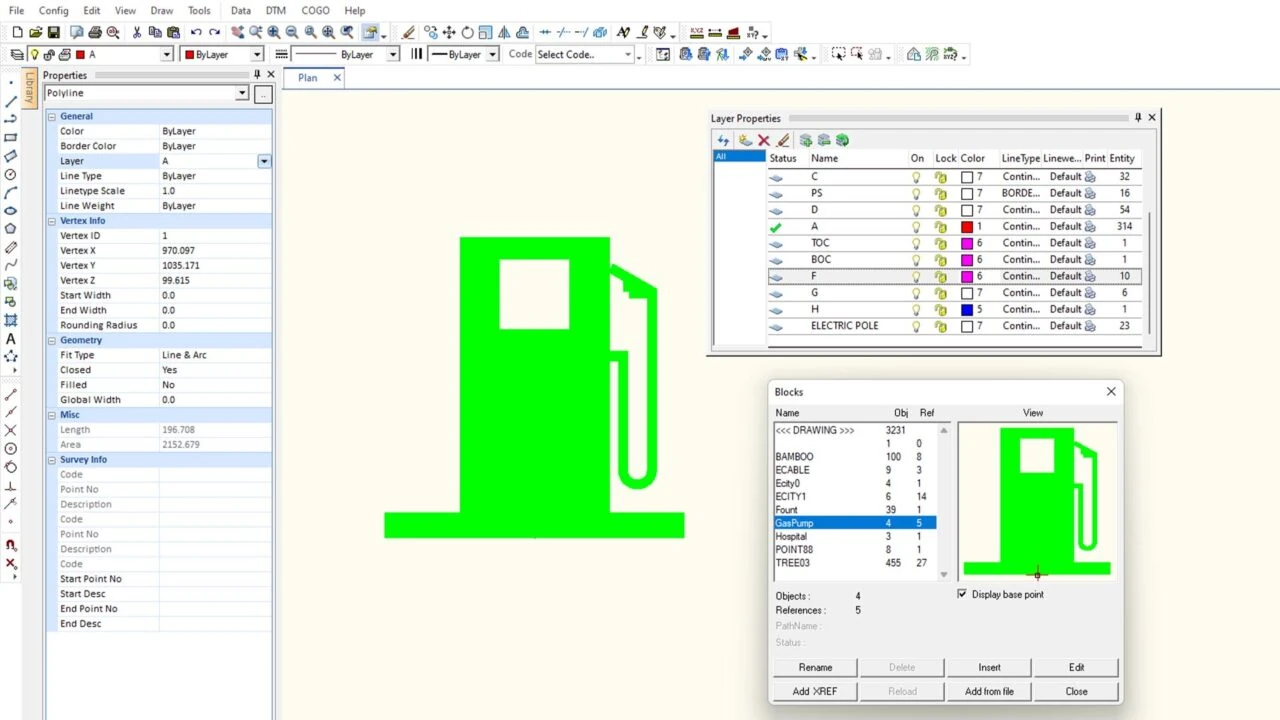Switch to the Plan tab
1280x720 pixels.
[308, 77]
